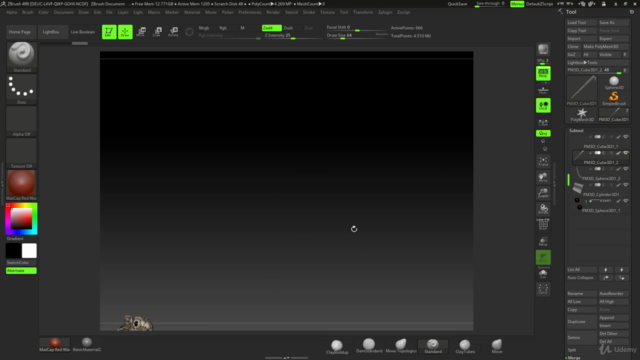Toggle Zadd mode
Image resolution: width=640 pixels, height=360 pixels.
[271, 28]
